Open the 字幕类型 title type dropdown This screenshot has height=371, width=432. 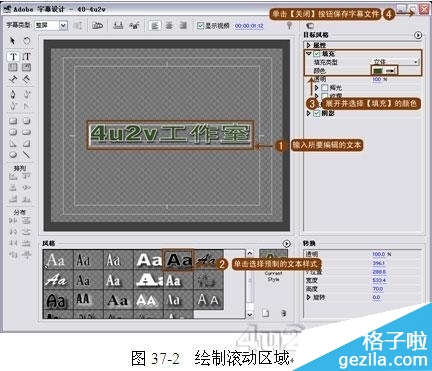click(63, 25)
